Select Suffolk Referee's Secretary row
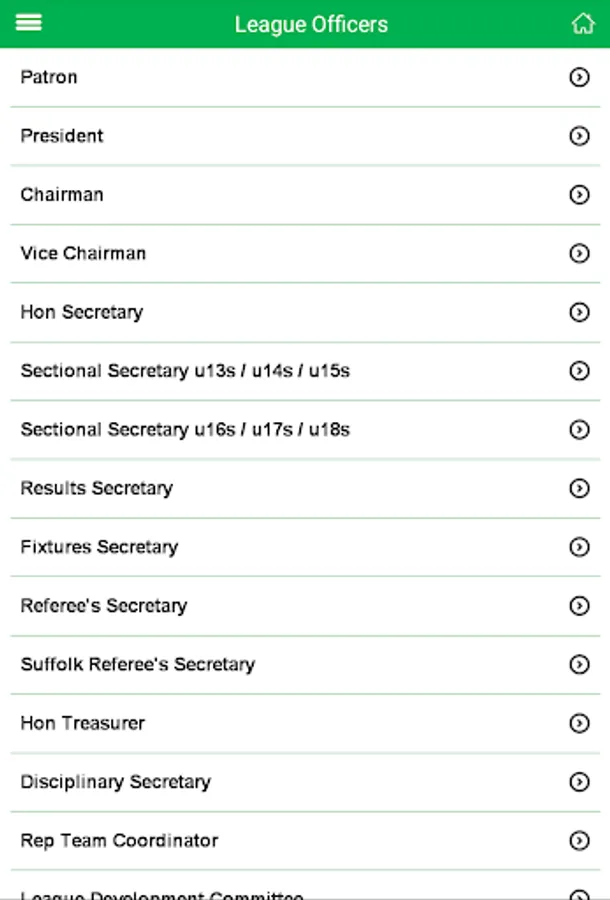 coord(138,665)
